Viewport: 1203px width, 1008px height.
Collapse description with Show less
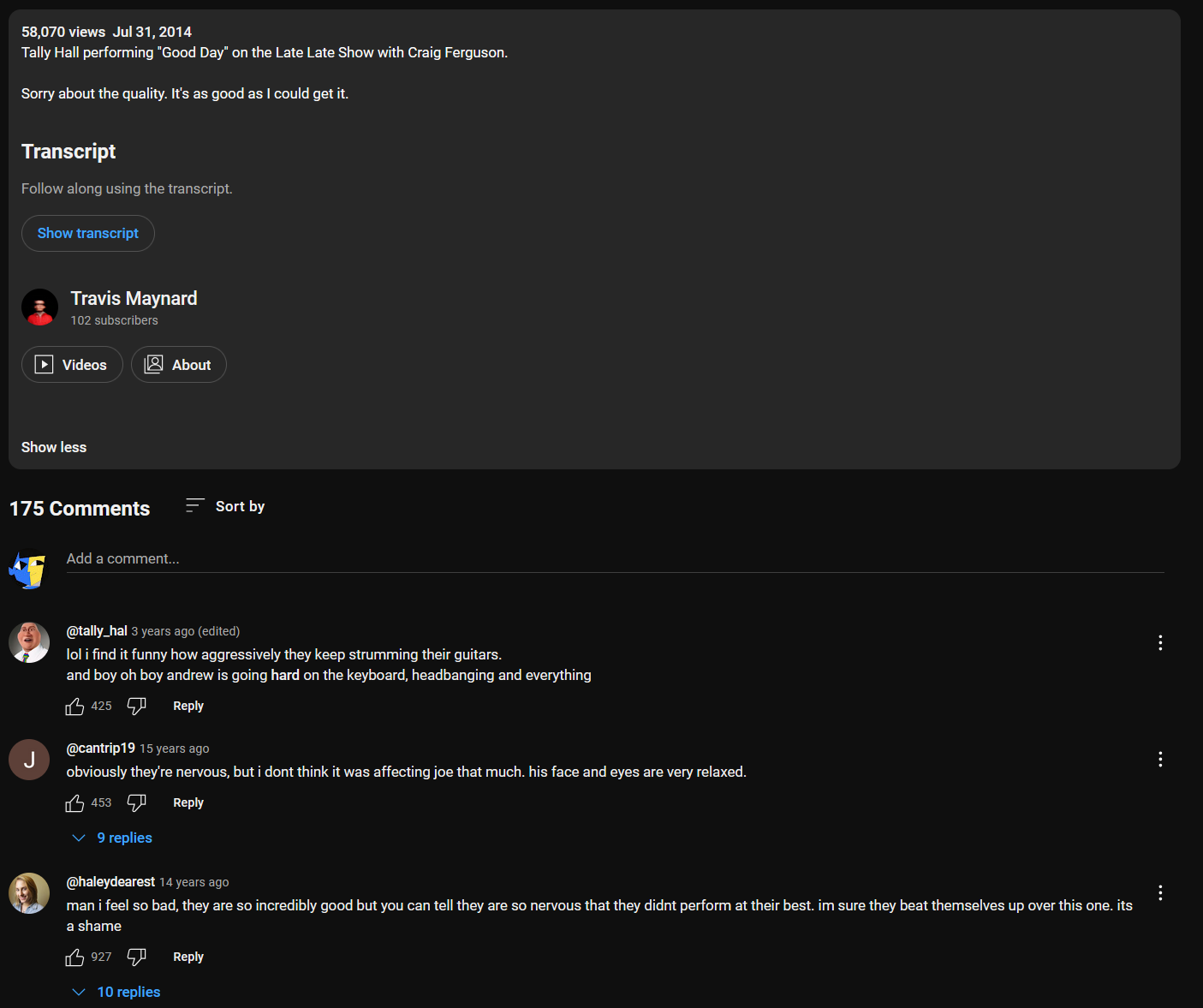(x=54, y=447)
